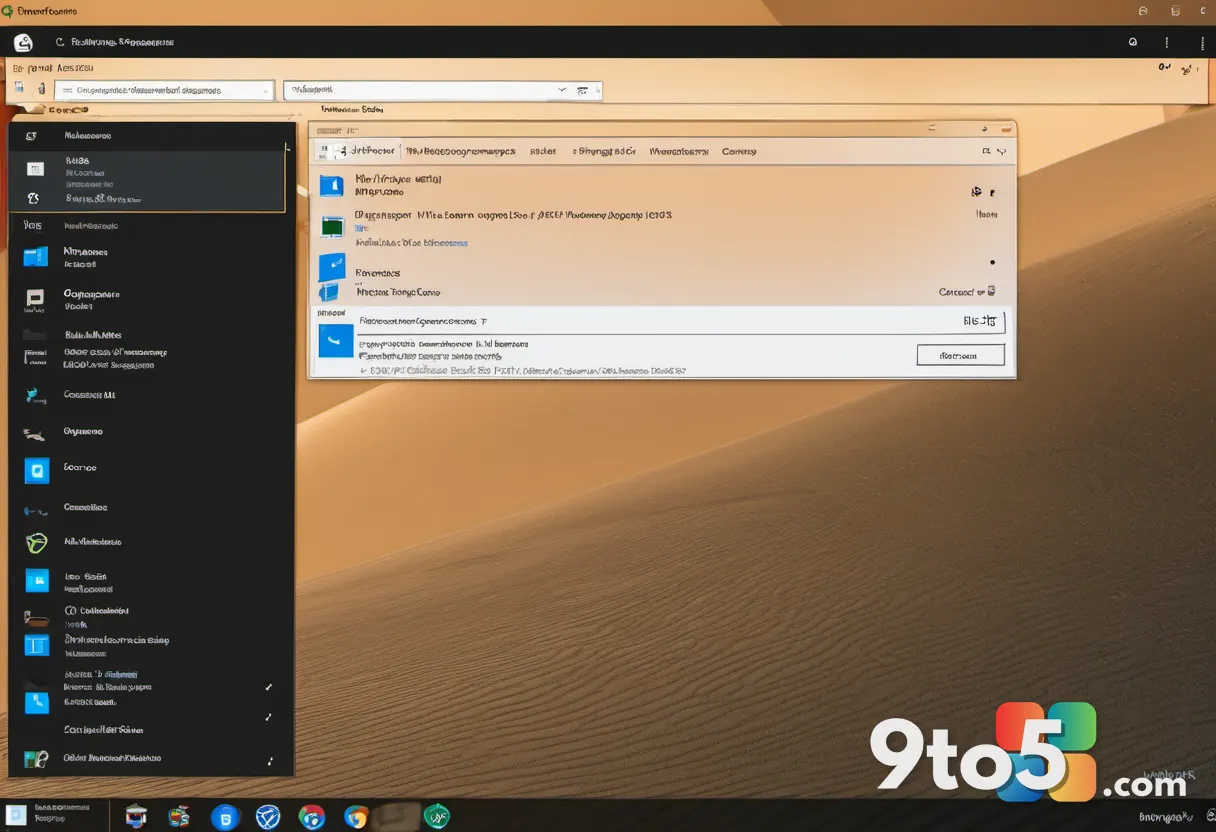Click the round icon beside the three-dot menu
The width and height of the screenshot is (1216, 832).
tap(1133, 42)
